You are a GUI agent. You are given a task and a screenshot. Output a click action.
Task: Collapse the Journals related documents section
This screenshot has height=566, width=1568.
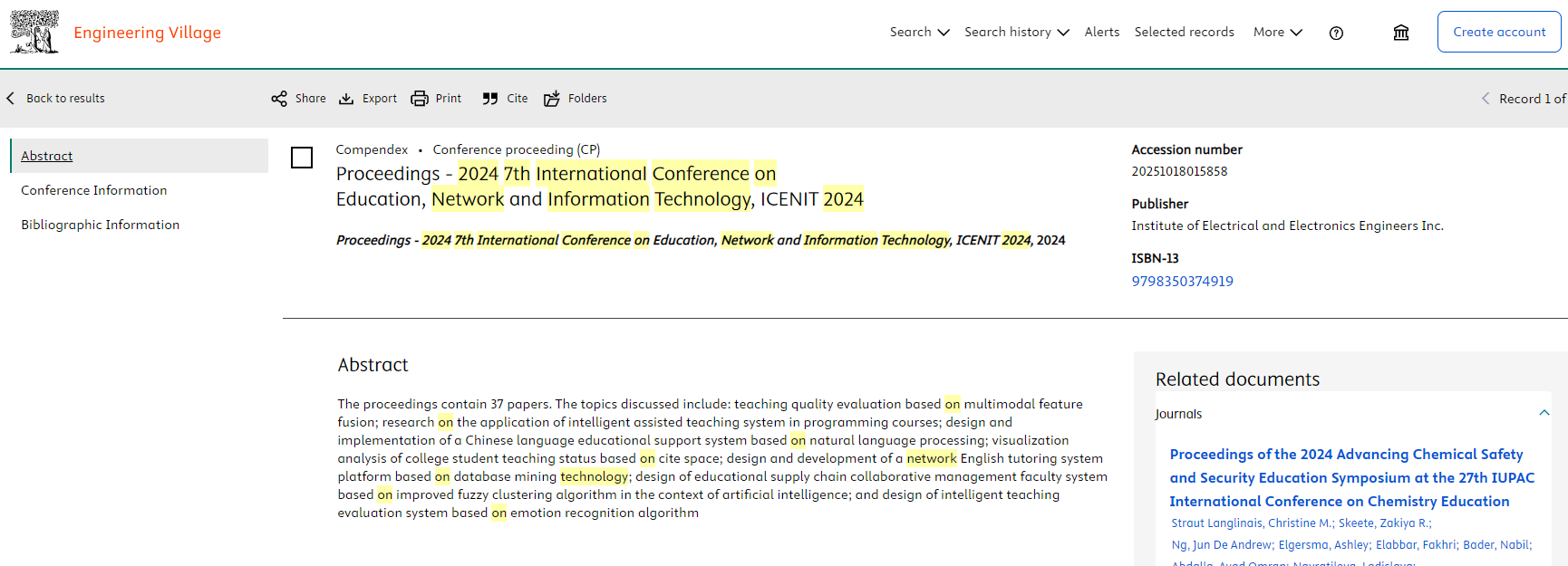point(1544,413)
